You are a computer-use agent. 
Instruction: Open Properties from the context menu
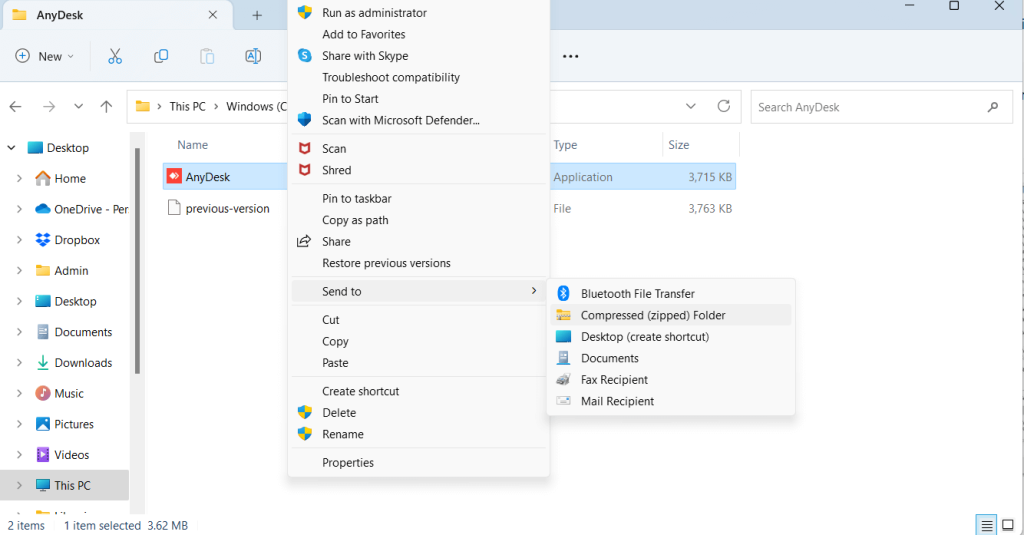tap(347, 462)
